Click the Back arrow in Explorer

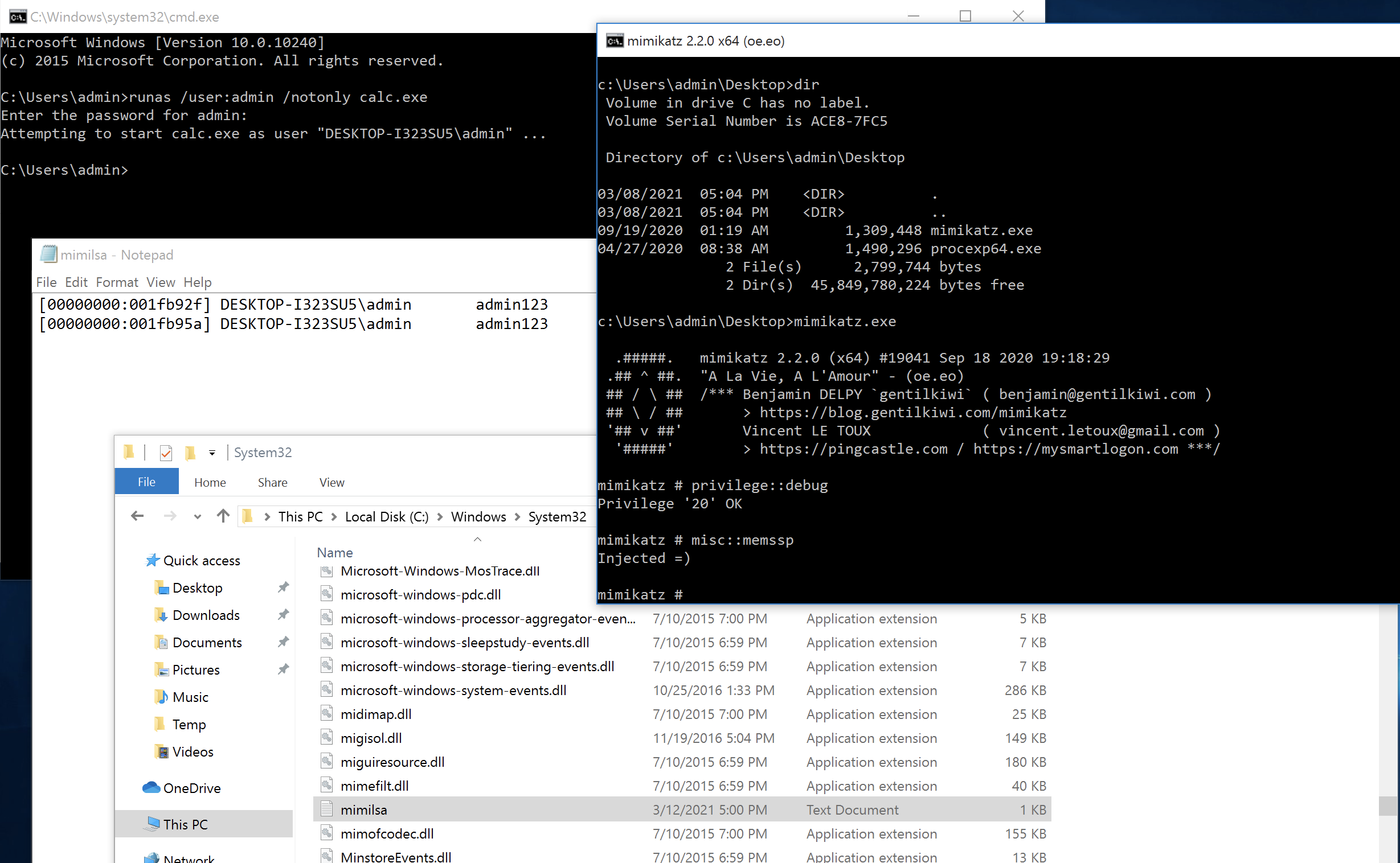[137, 516]
